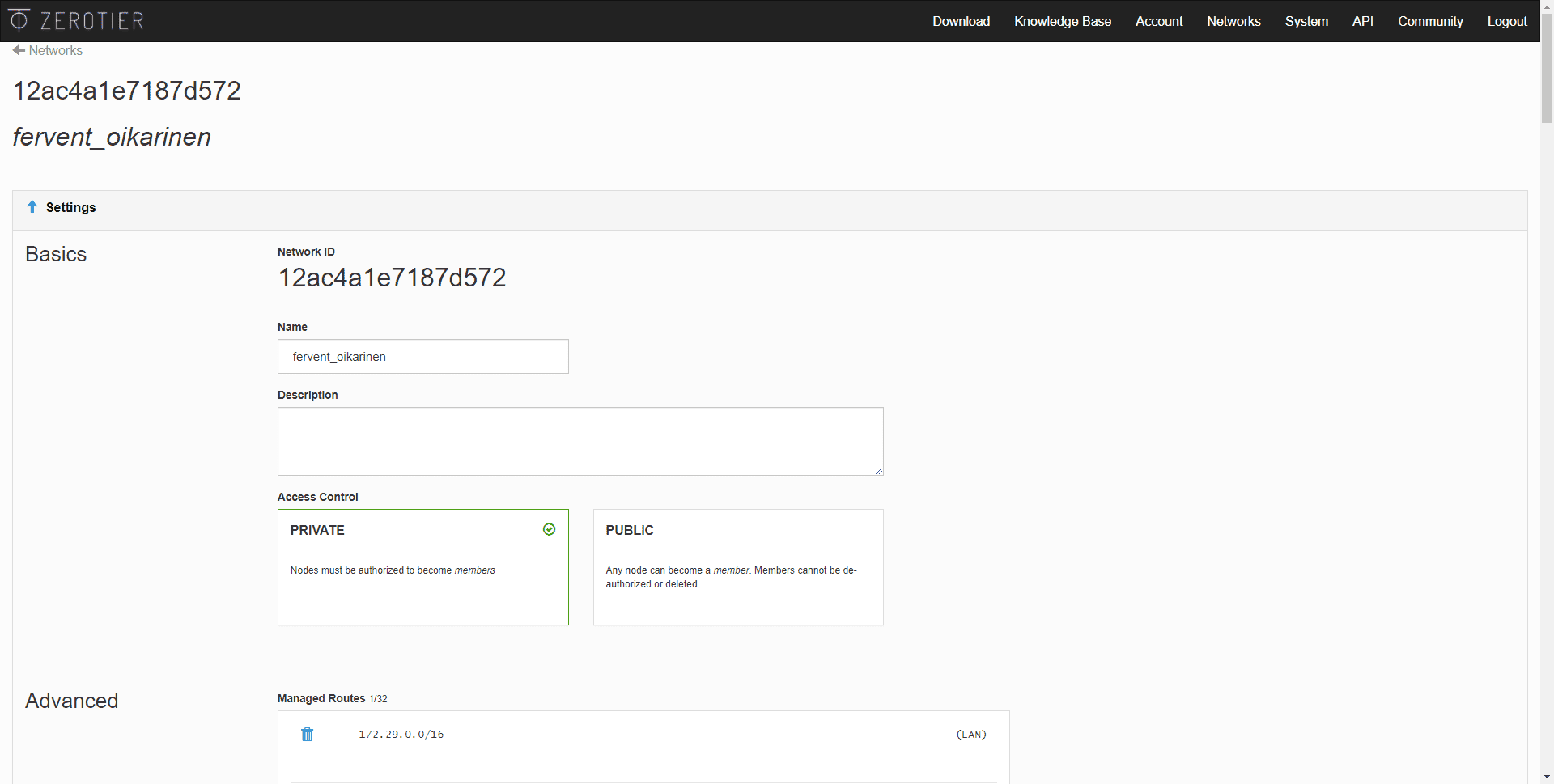This screenshot has height=784, width=1554.
Task: Select PUBLIC access control option
Action: point(738,567)
